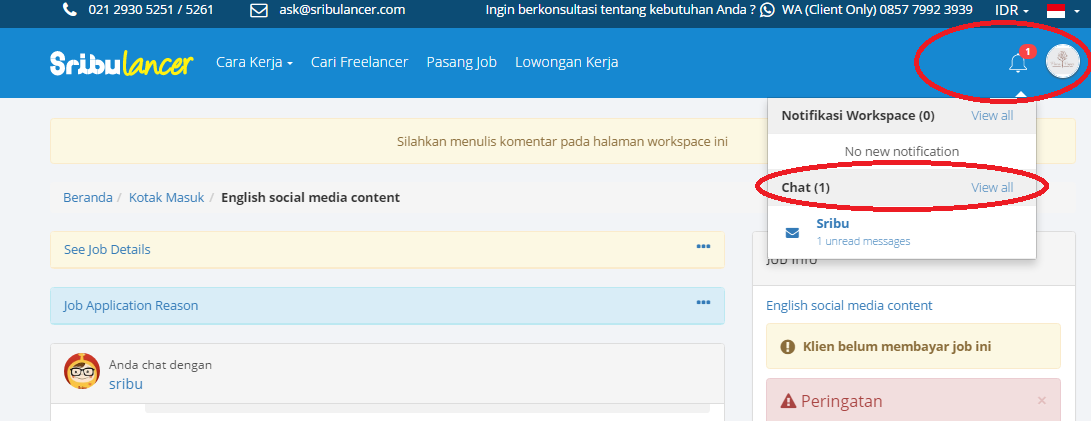
Task: Click the 'No new notification' text
Action: point(902,151)
